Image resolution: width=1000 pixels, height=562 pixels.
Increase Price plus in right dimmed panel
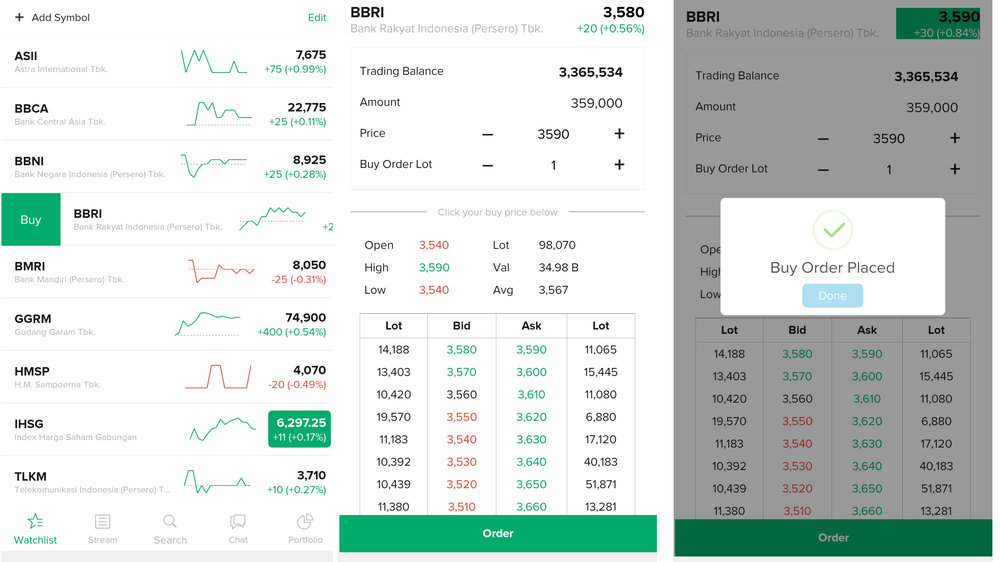pos(955,138)
